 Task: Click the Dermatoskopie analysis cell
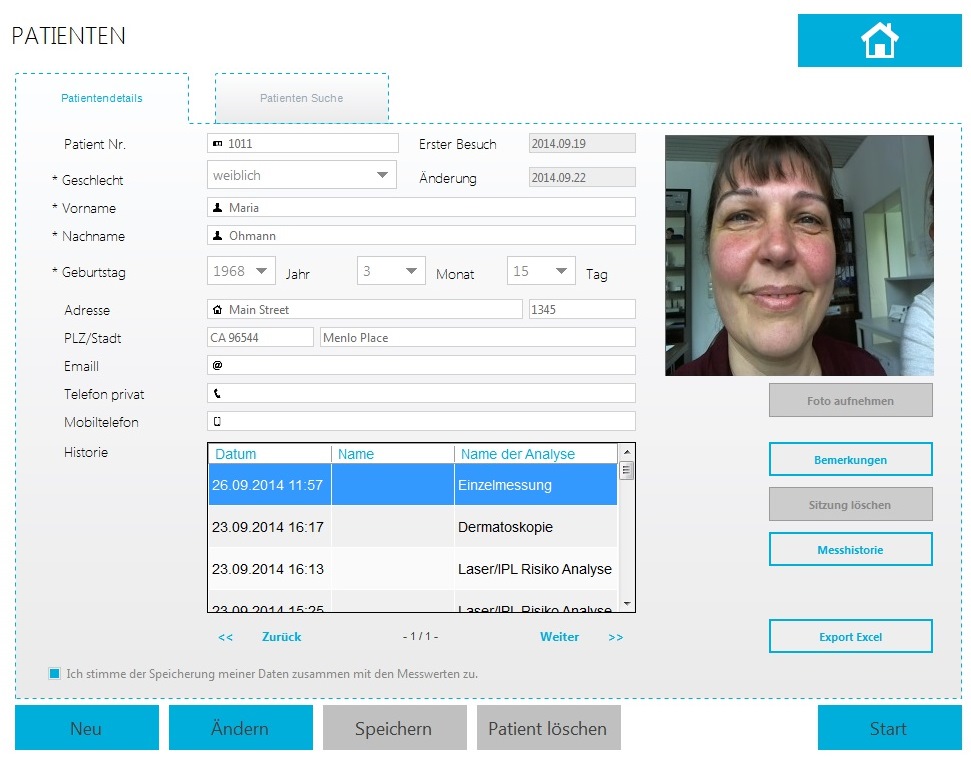point(536,527)
